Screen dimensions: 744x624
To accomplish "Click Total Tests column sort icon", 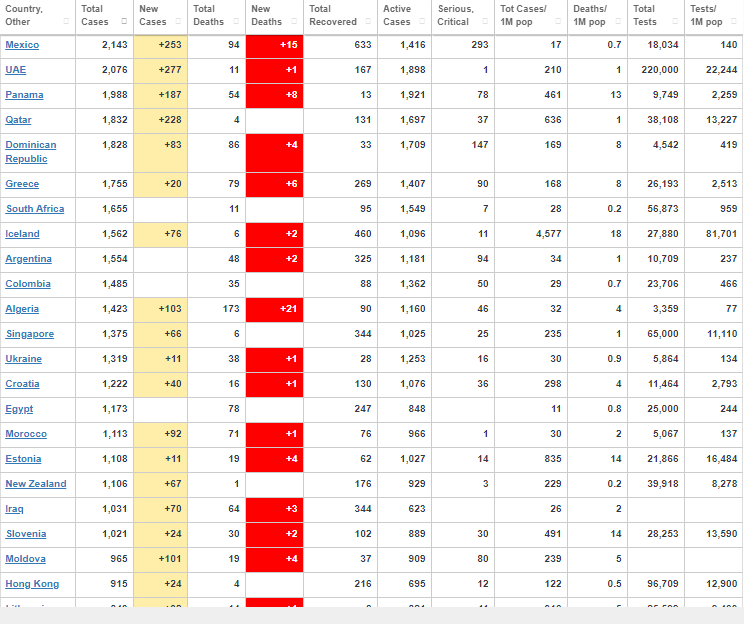I will (x=675, y=21).
